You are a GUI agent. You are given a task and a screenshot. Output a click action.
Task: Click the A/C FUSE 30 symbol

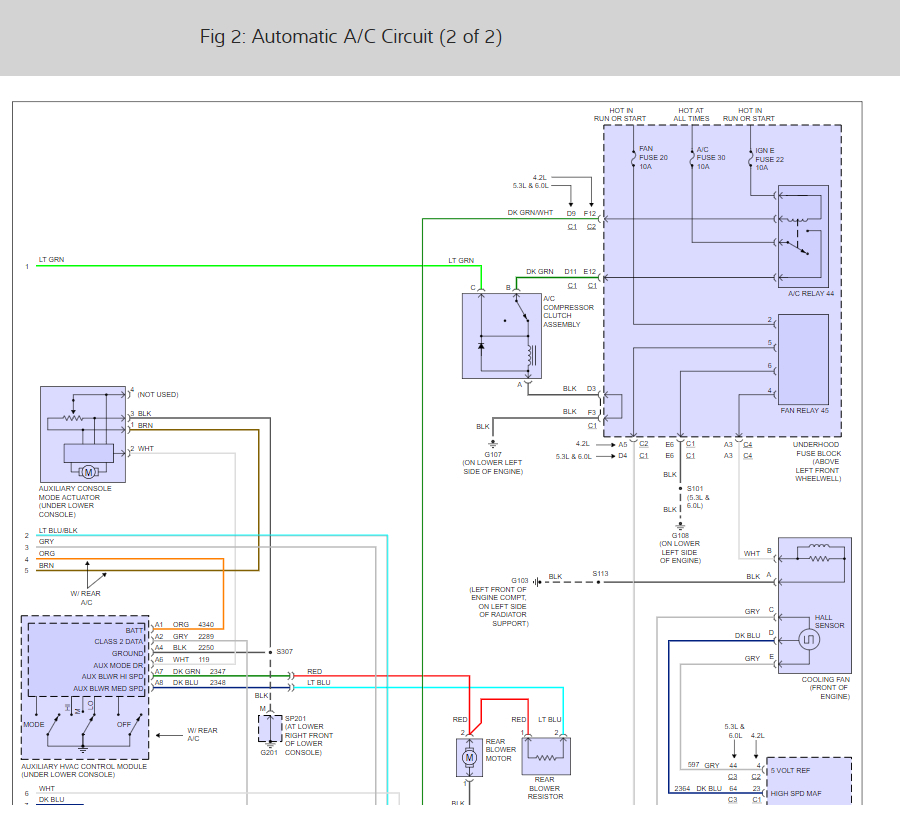click(x=692, y=158)
